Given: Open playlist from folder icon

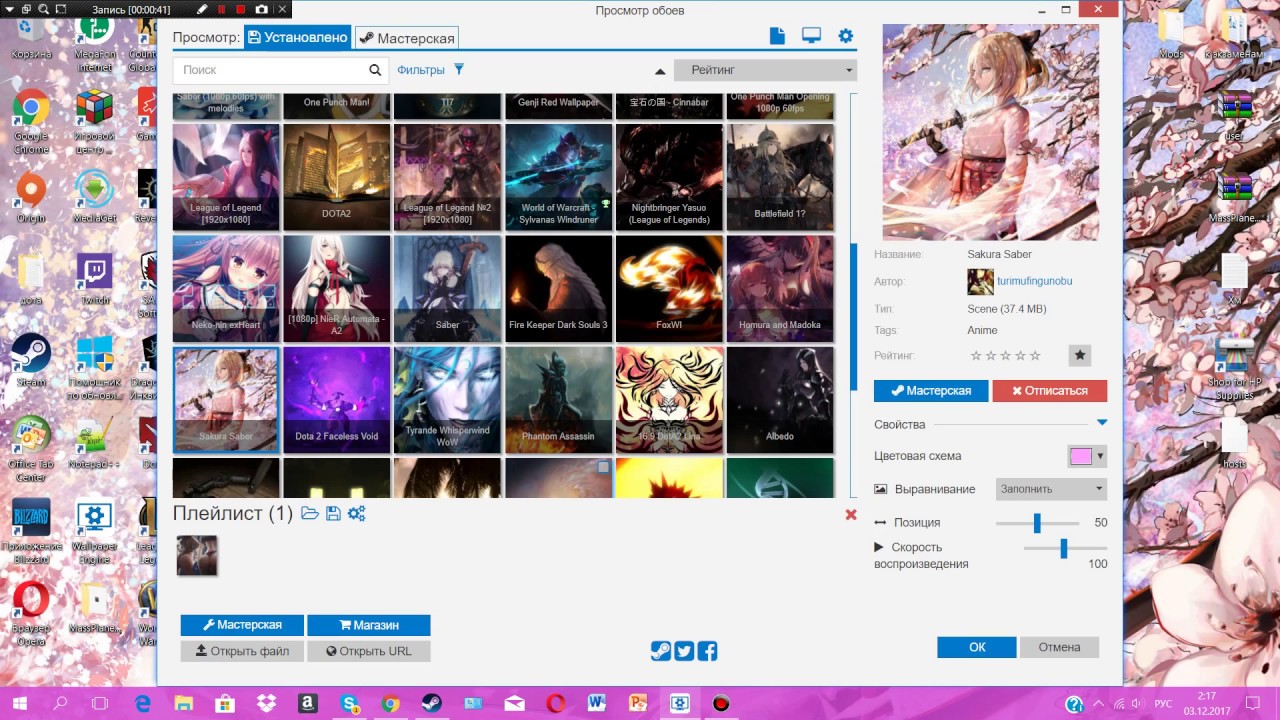Looking at the screenshot, I should click(310, 513).
